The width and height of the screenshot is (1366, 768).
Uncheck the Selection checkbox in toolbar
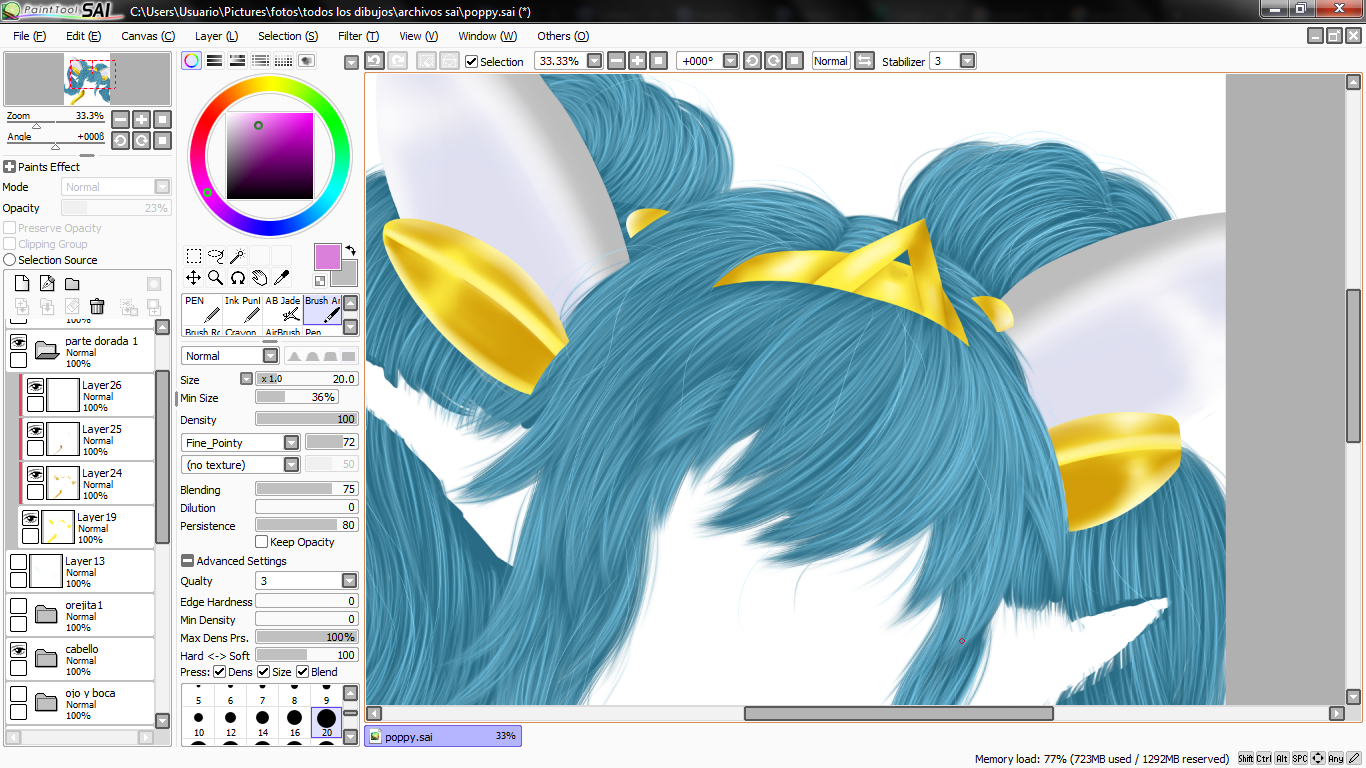472,61
